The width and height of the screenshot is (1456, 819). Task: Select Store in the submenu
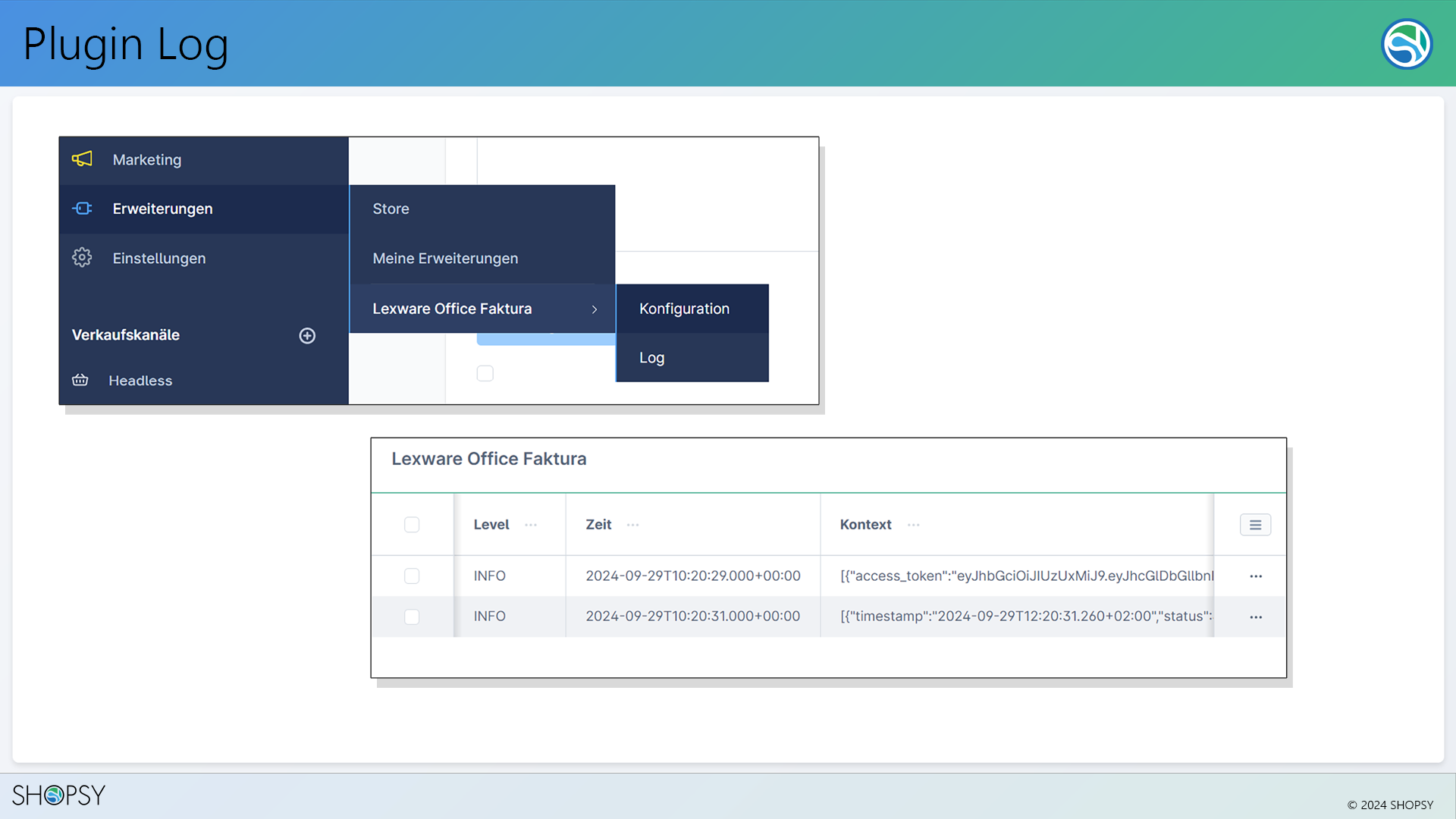(x=482, y=209)
